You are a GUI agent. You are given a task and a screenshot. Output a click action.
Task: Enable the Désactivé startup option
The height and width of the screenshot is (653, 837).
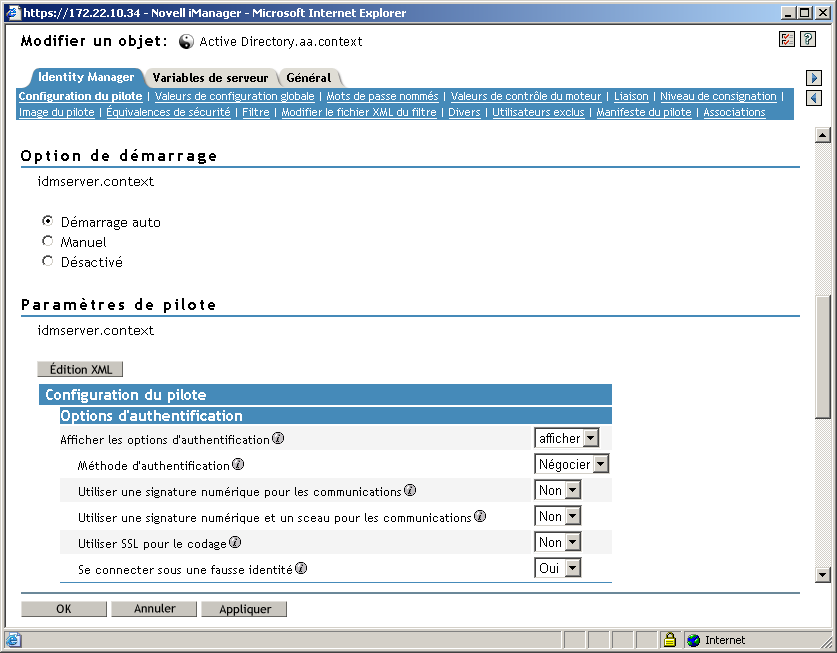[47, 261]
